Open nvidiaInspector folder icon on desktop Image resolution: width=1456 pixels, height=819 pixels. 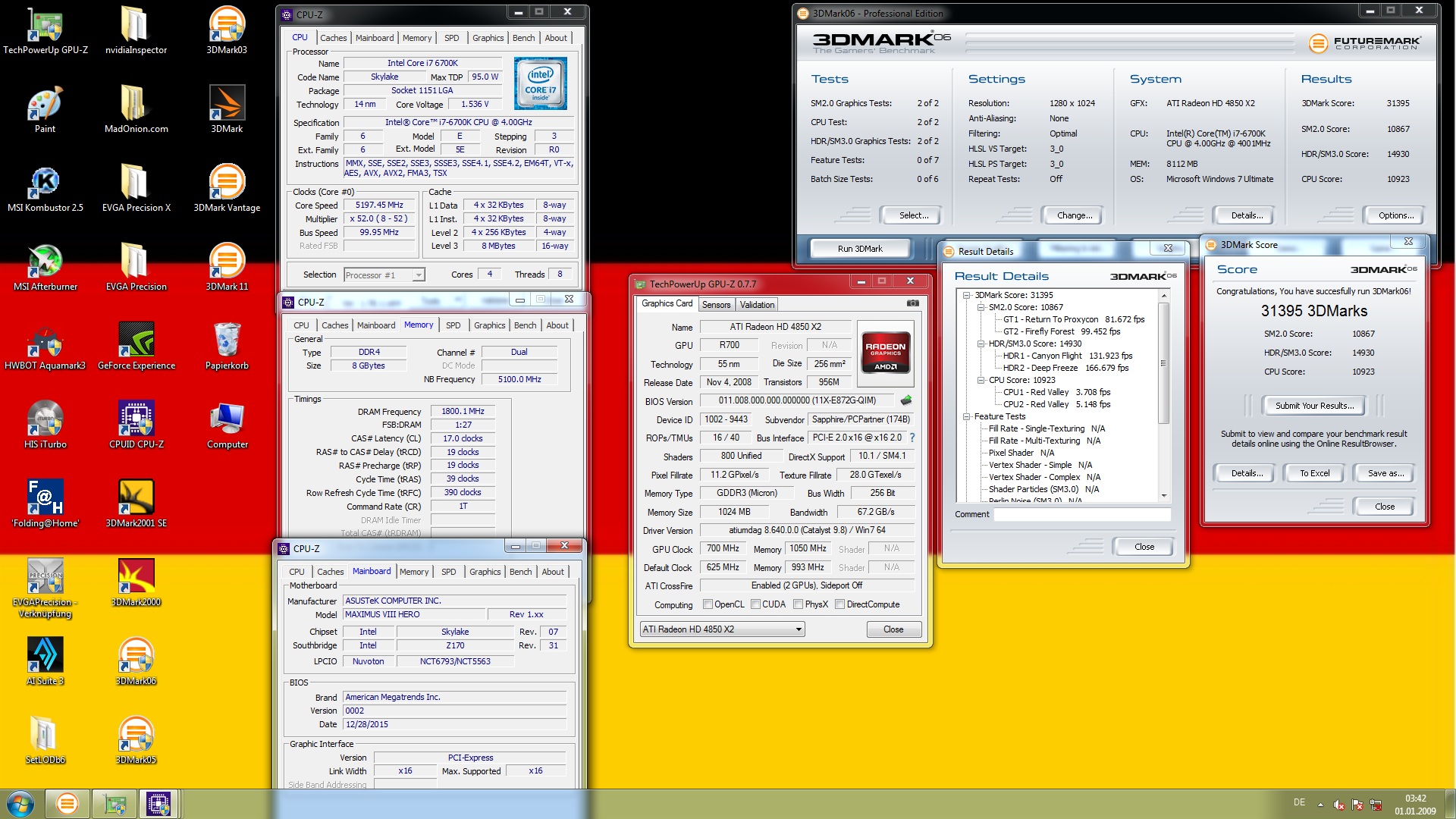(136, 30)
